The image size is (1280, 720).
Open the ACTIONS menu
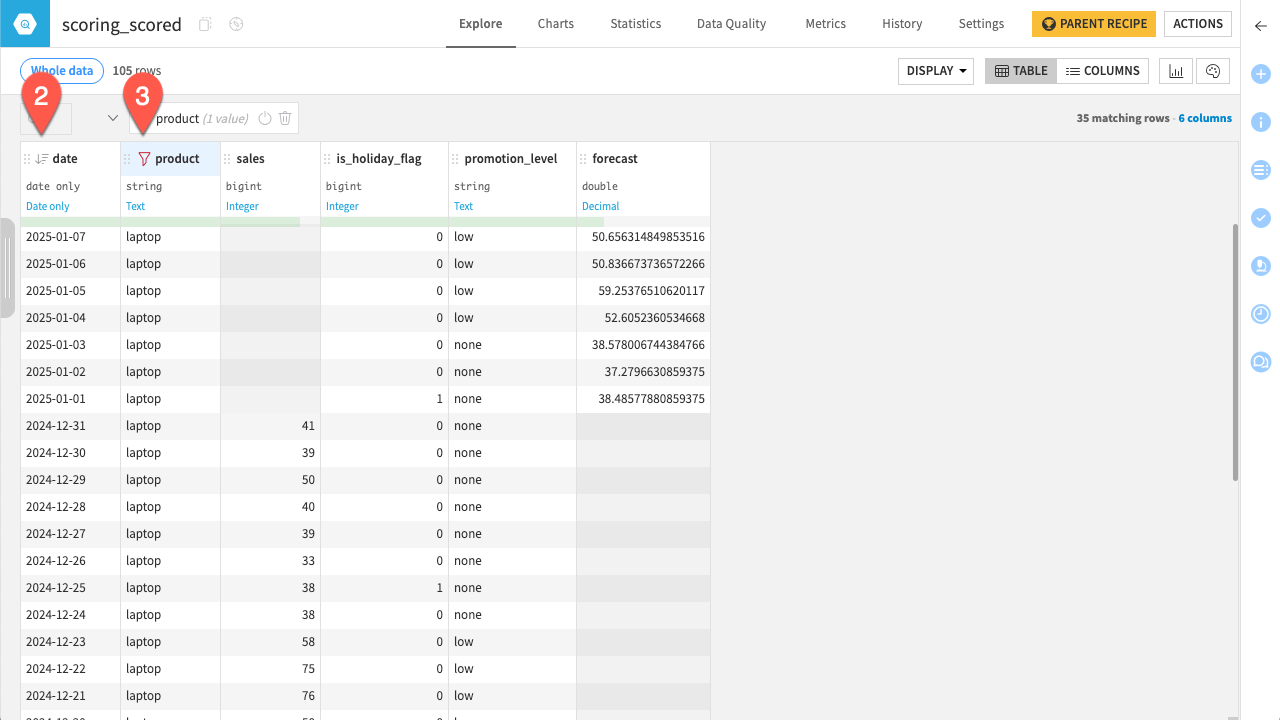pyautogui.click(x=1197, y=23)
